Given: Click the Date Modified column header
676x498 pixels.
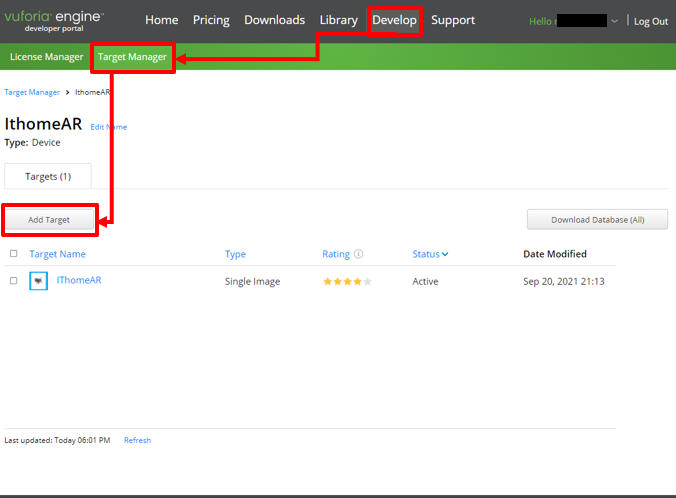Looking at the screenshot, I should click(x=555, y=254).
